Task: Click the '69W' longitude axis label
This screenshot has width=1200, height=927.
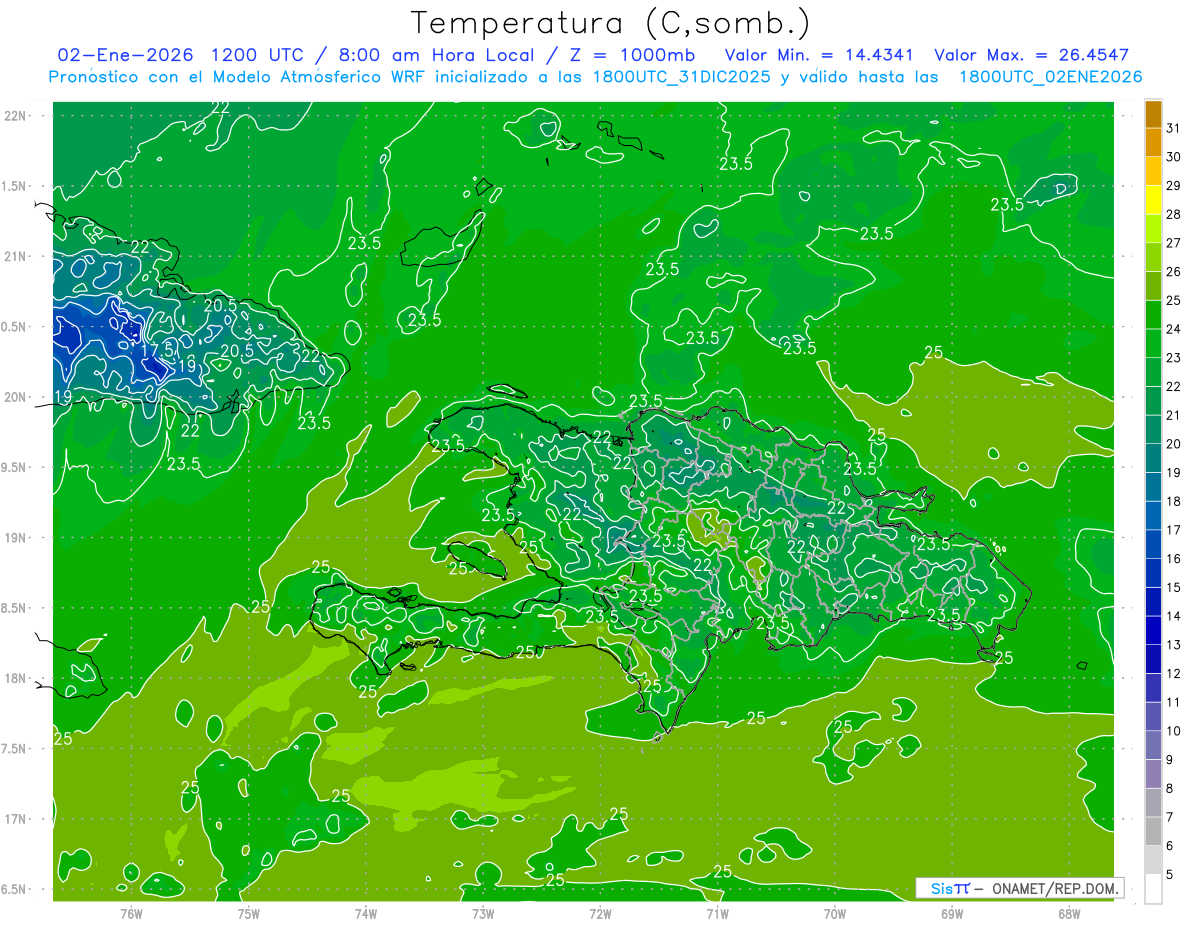Action: [x=952, y=915]
